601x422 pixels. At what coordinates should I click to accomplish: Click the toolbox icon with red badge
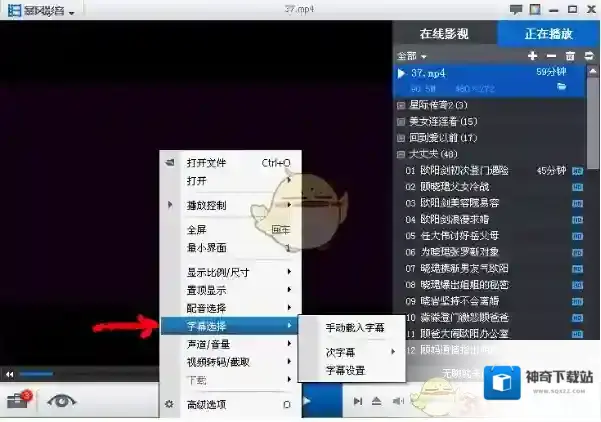click(x=18, y=401)
